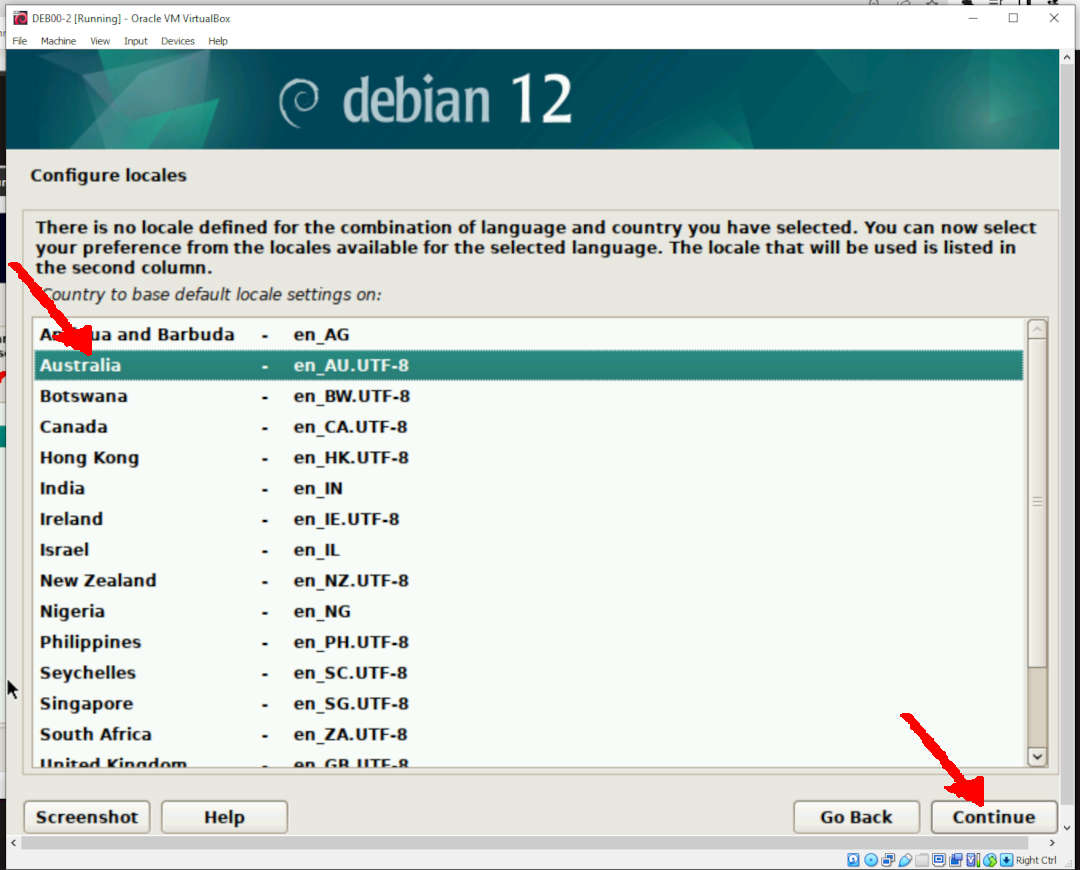
Task: Select Israel in the locale list
Action: click(x=528, y=550)
